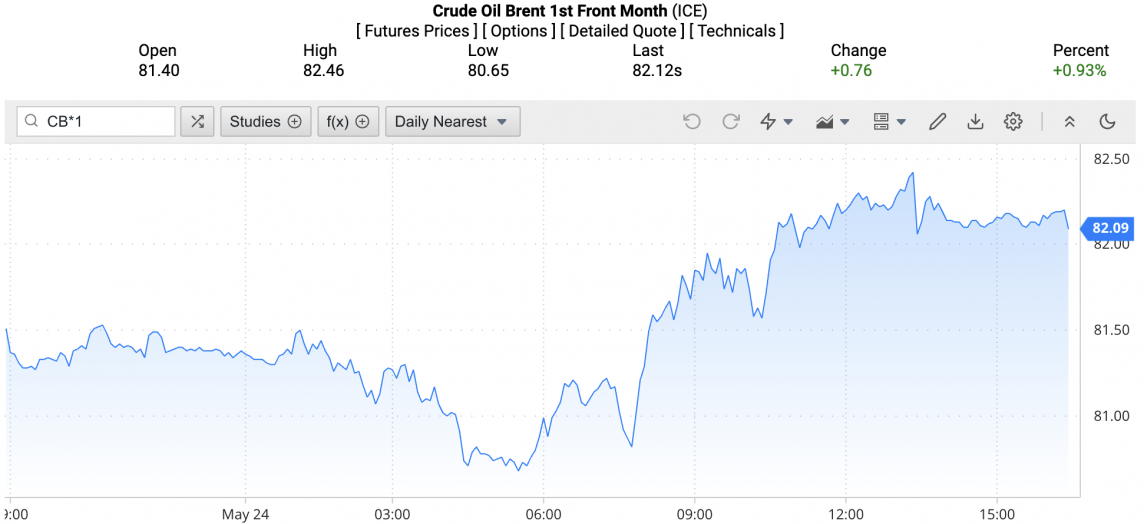Expand the chart type dropdown

(x=832, y=122)
